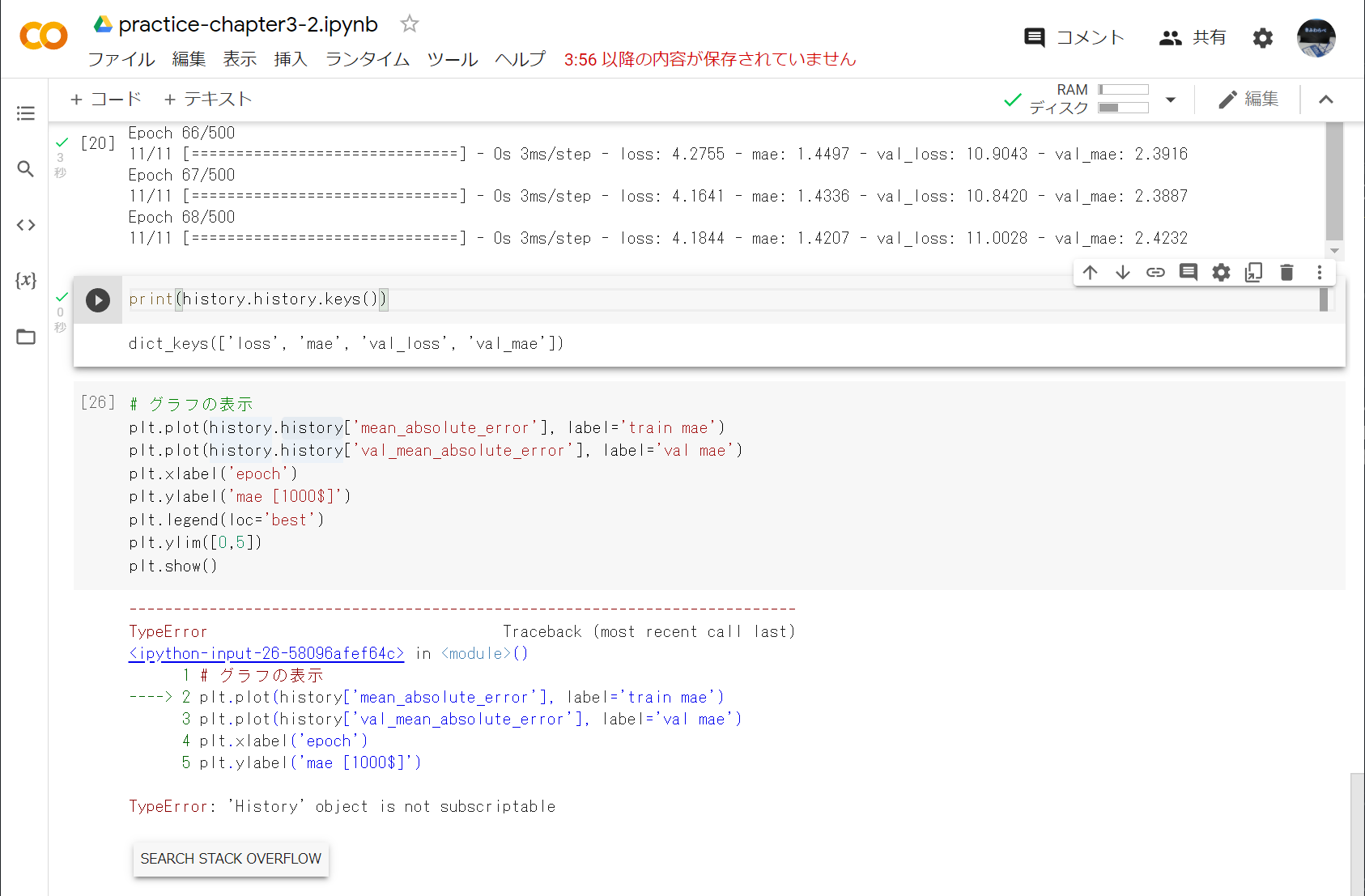Move the selected cell up
This screenshot has height=896, width=1365.
point(1091,273)
